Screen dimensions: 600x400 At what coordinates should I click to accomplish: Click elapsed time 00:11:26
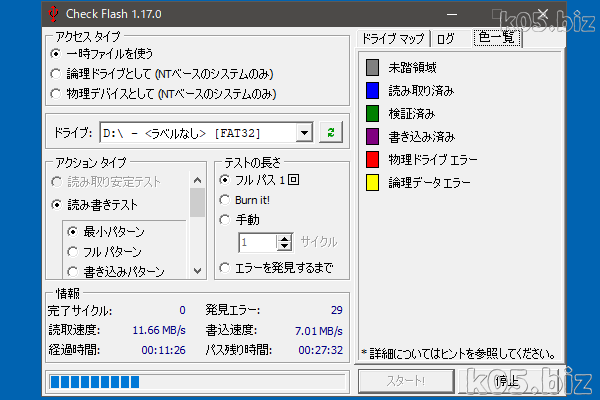coord(163,350)
